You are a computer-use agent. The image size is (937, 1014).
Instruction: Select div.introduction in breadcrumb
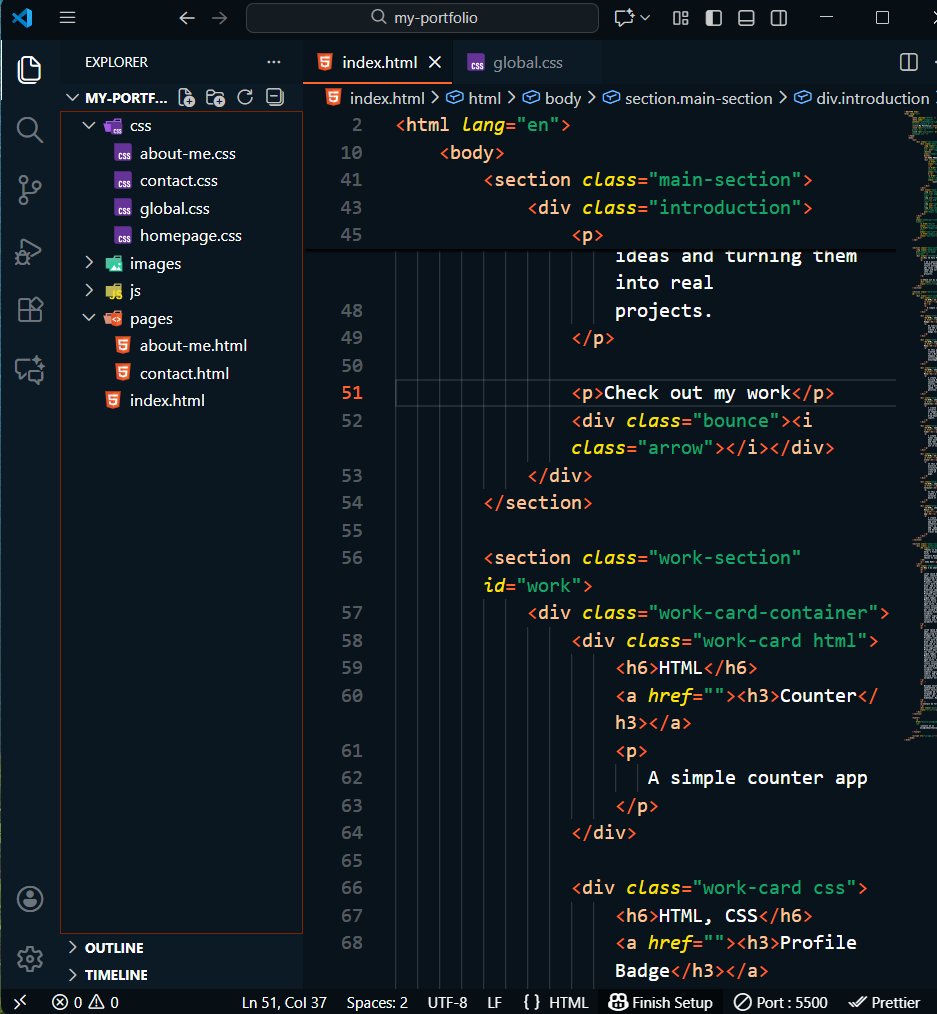(x=872, y=98)
